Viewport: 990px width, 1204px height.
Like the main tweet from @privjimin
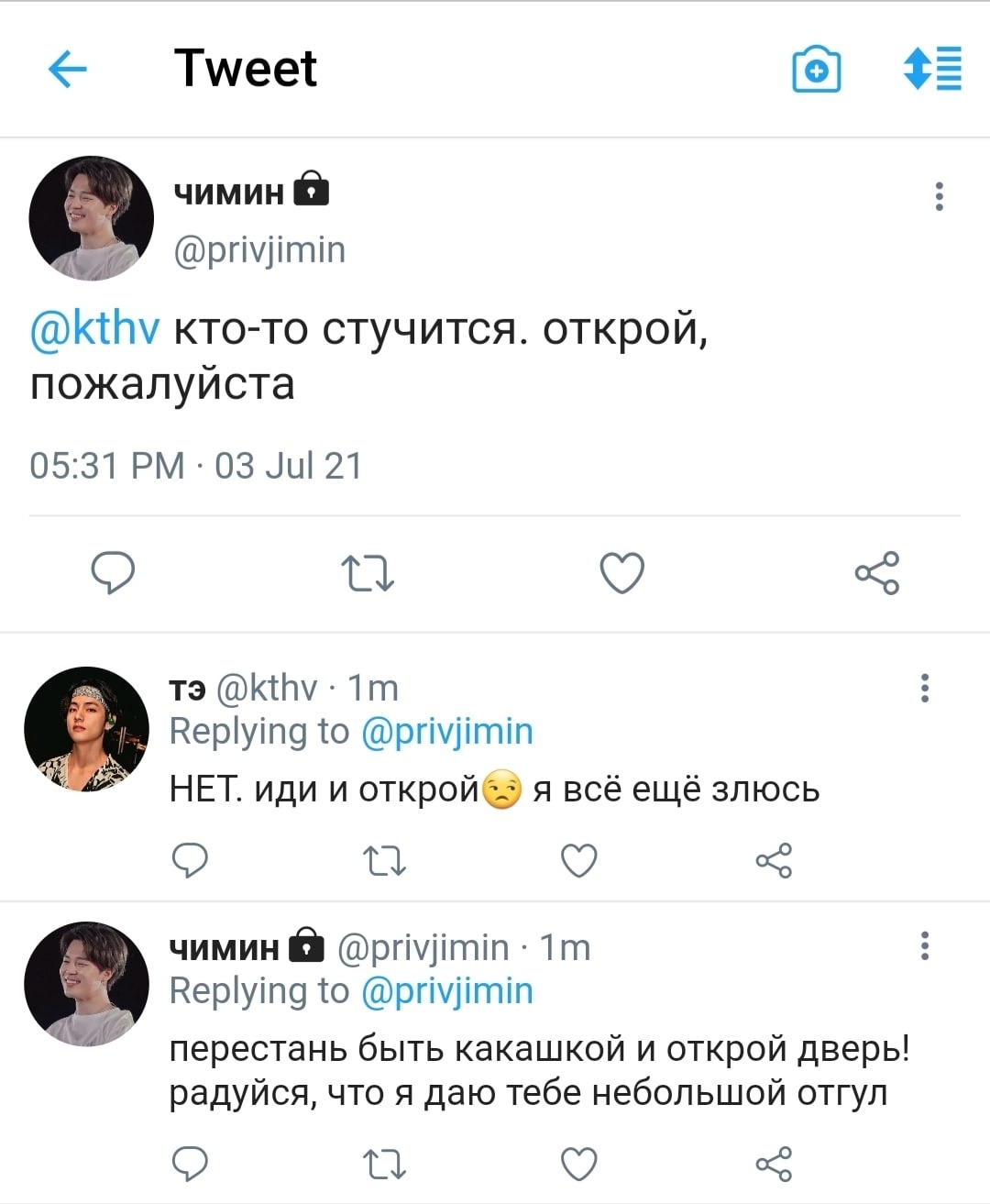tap(622, 573)
